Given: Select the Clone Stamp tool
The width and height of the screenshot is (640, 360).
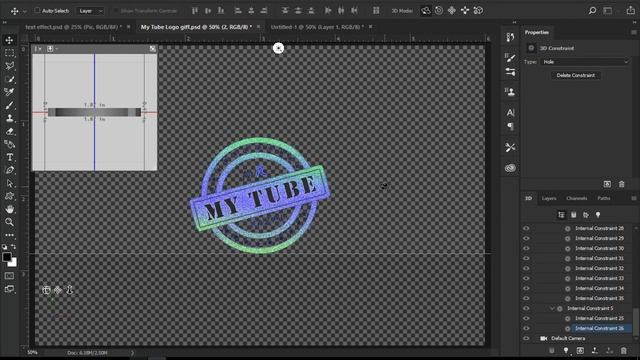Looking at the screenshot, I should tap(9, 118).
